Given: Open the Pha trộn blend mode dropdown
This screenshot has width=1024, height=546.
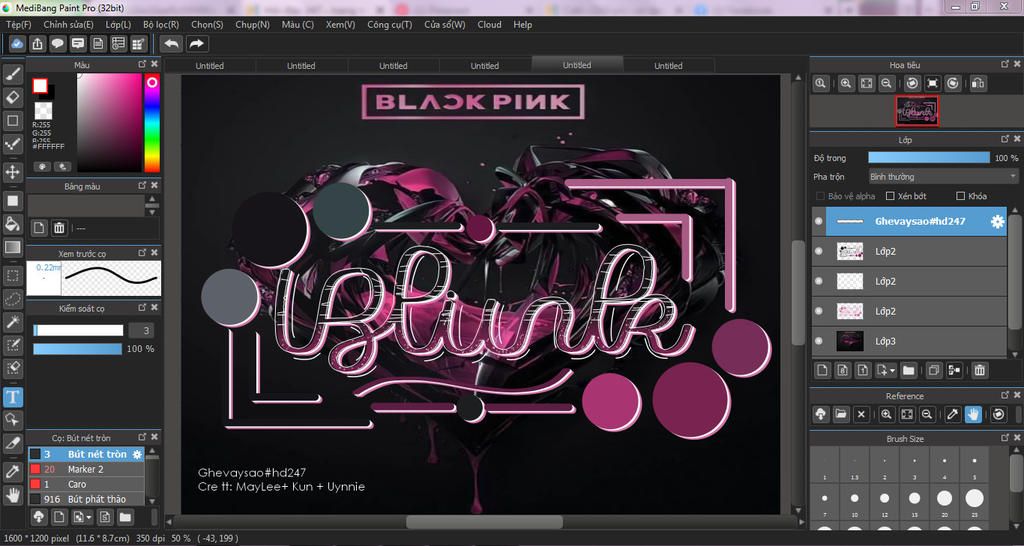Looking at the screenshot, I should [943, 177].
